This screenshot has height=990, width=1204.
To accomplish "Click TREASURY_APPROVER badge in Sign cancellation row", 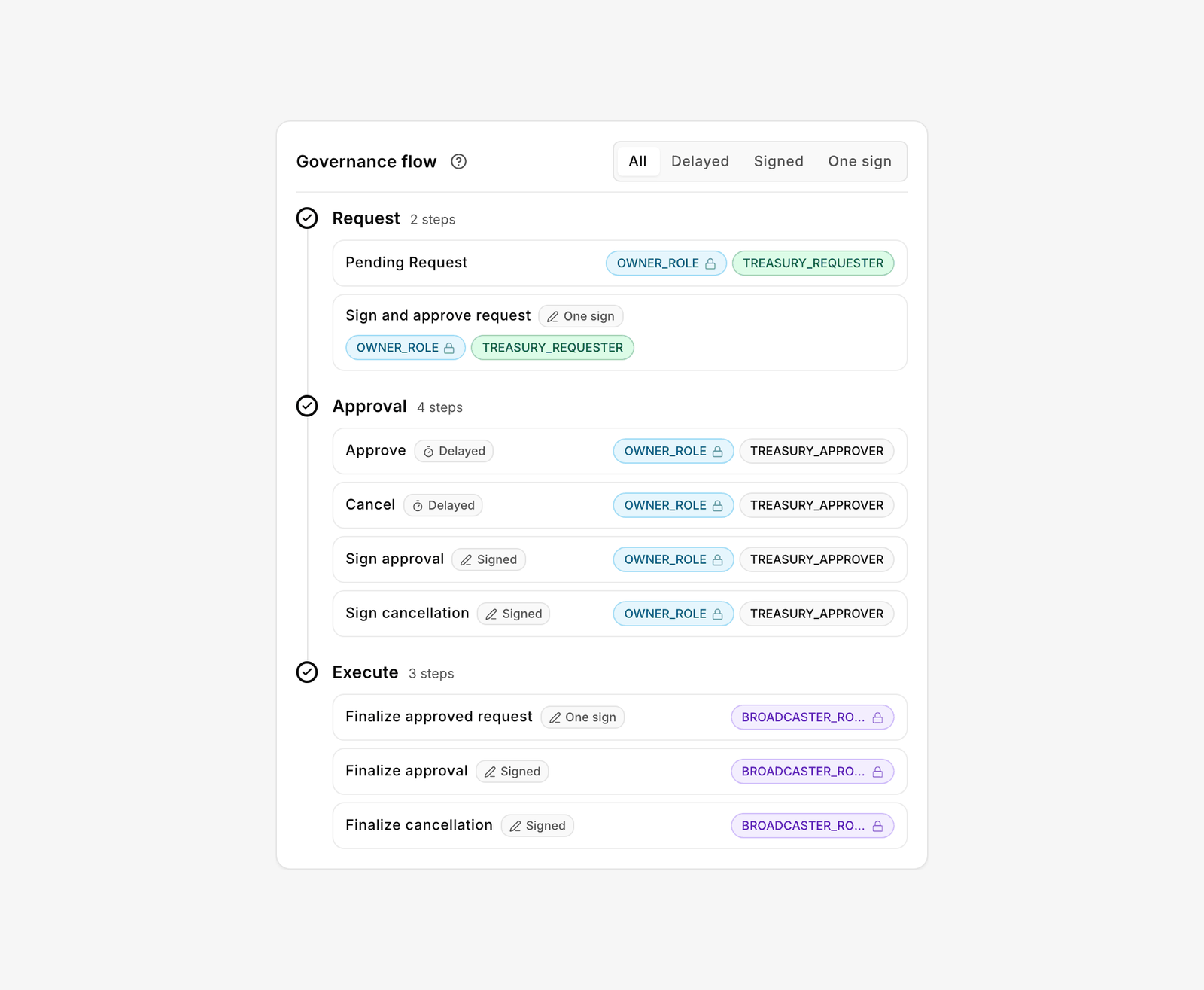I will click(x=816, y=614).
